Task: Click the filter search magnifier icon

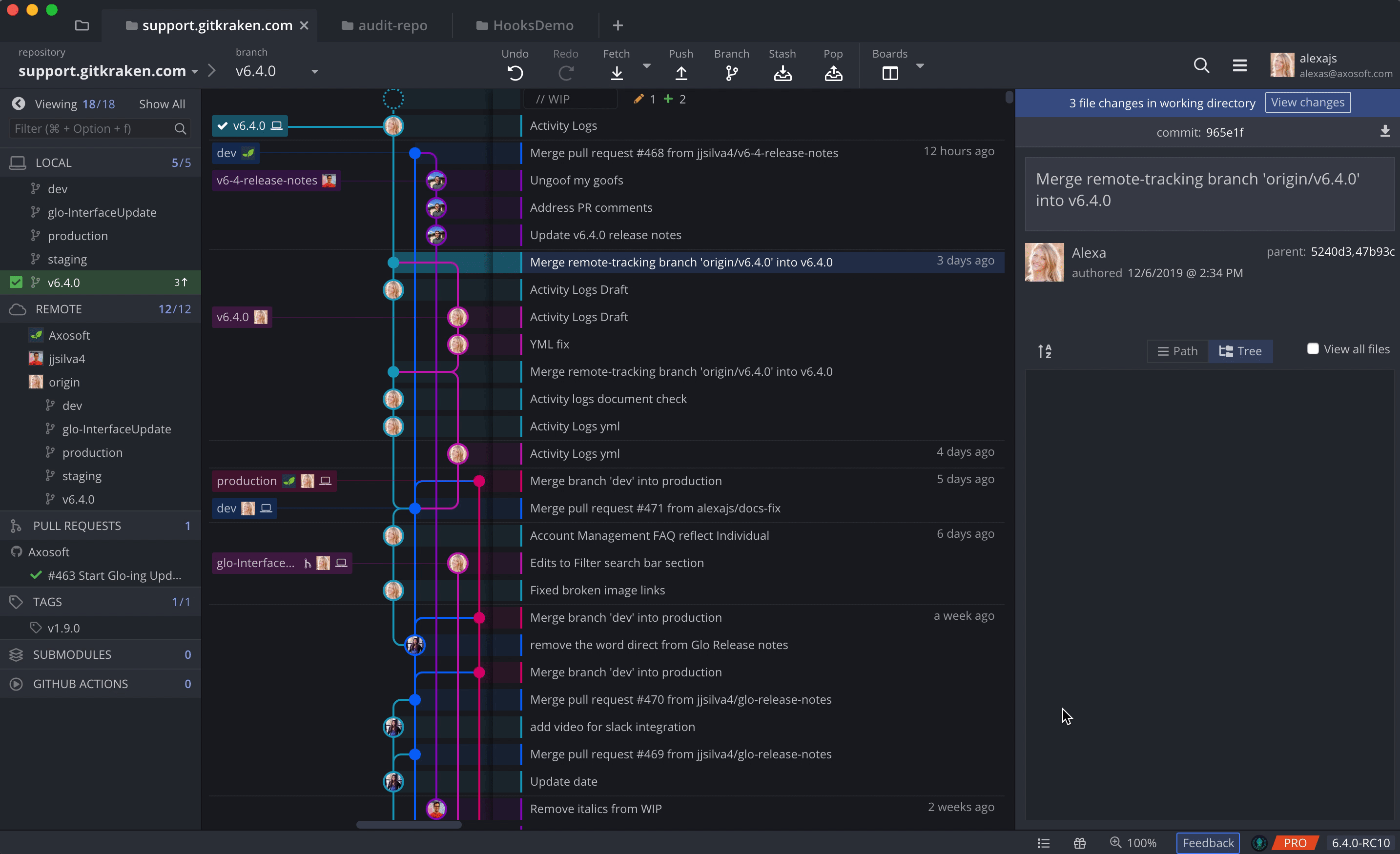Action: 180,129
